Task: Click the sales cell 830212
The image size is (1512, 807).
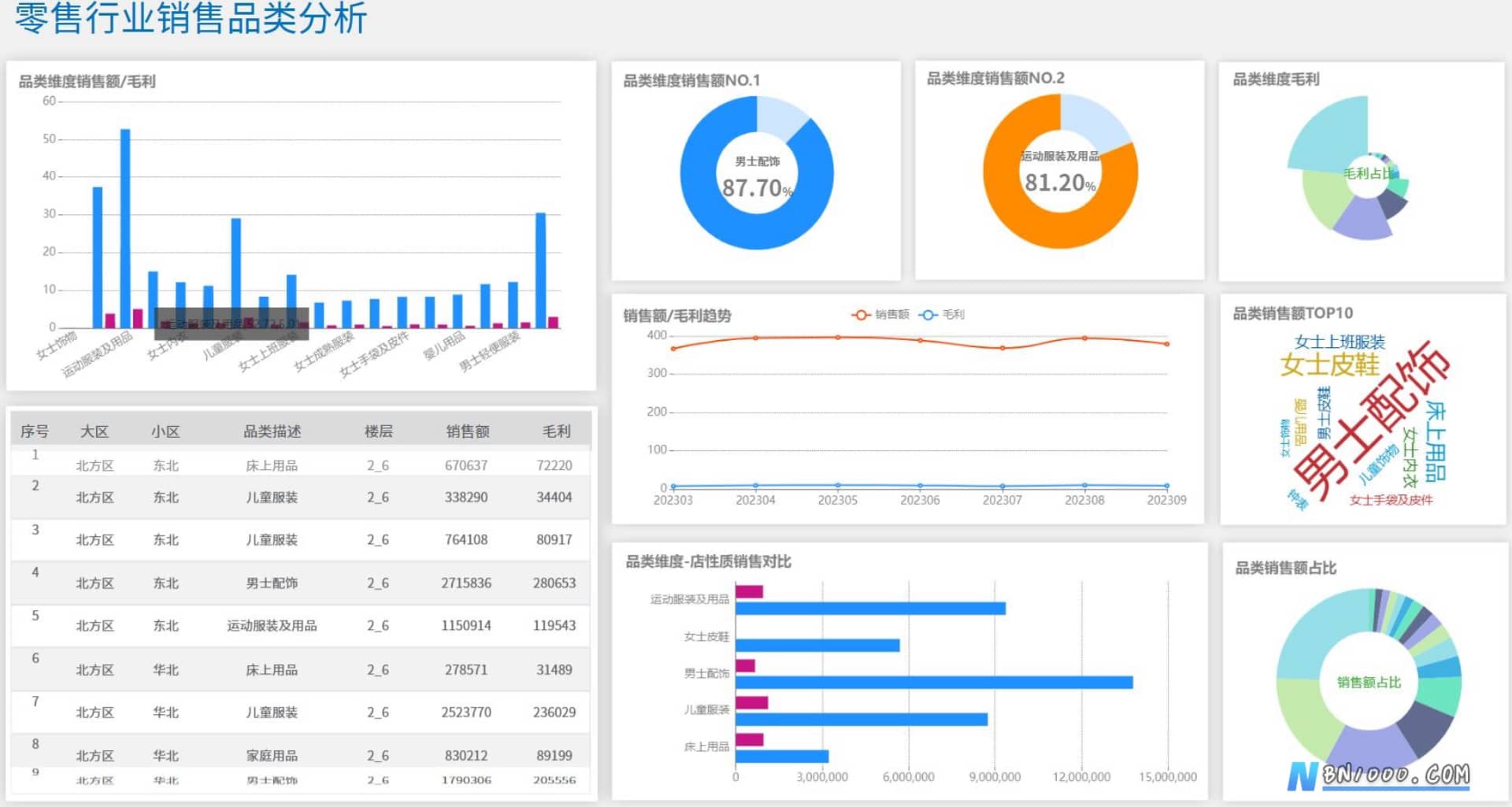Action: click(466, 756)
